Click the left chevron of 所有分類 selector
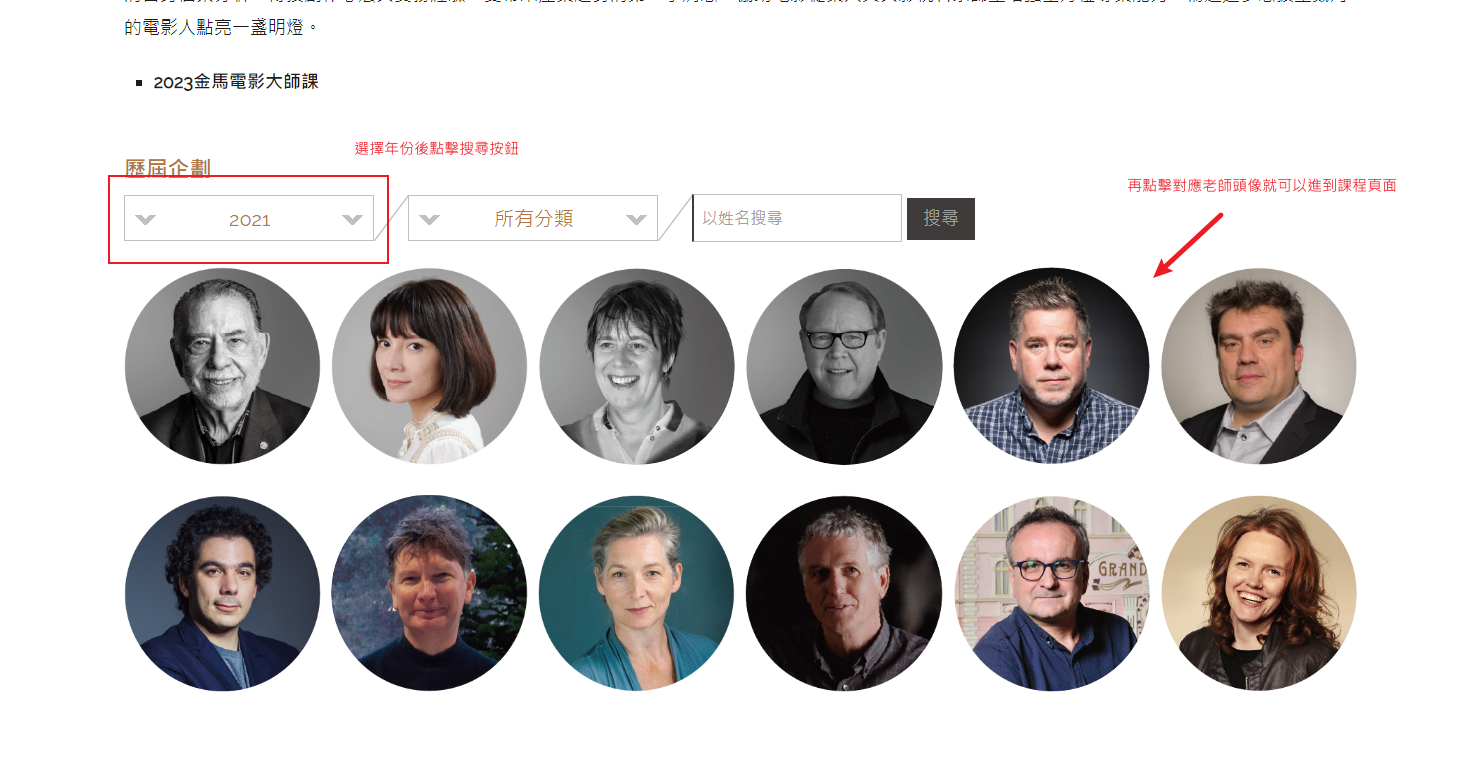This screenshot has width=1478, height=771. (430, 220)
